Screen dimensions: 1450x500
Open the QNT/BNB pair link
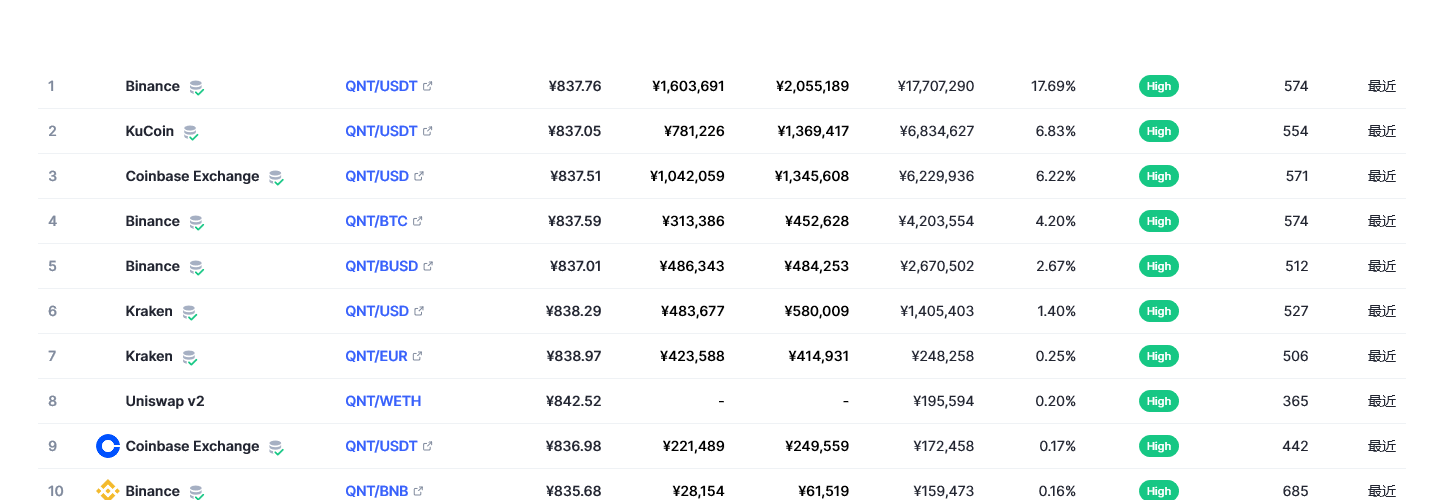click(376, 491)
